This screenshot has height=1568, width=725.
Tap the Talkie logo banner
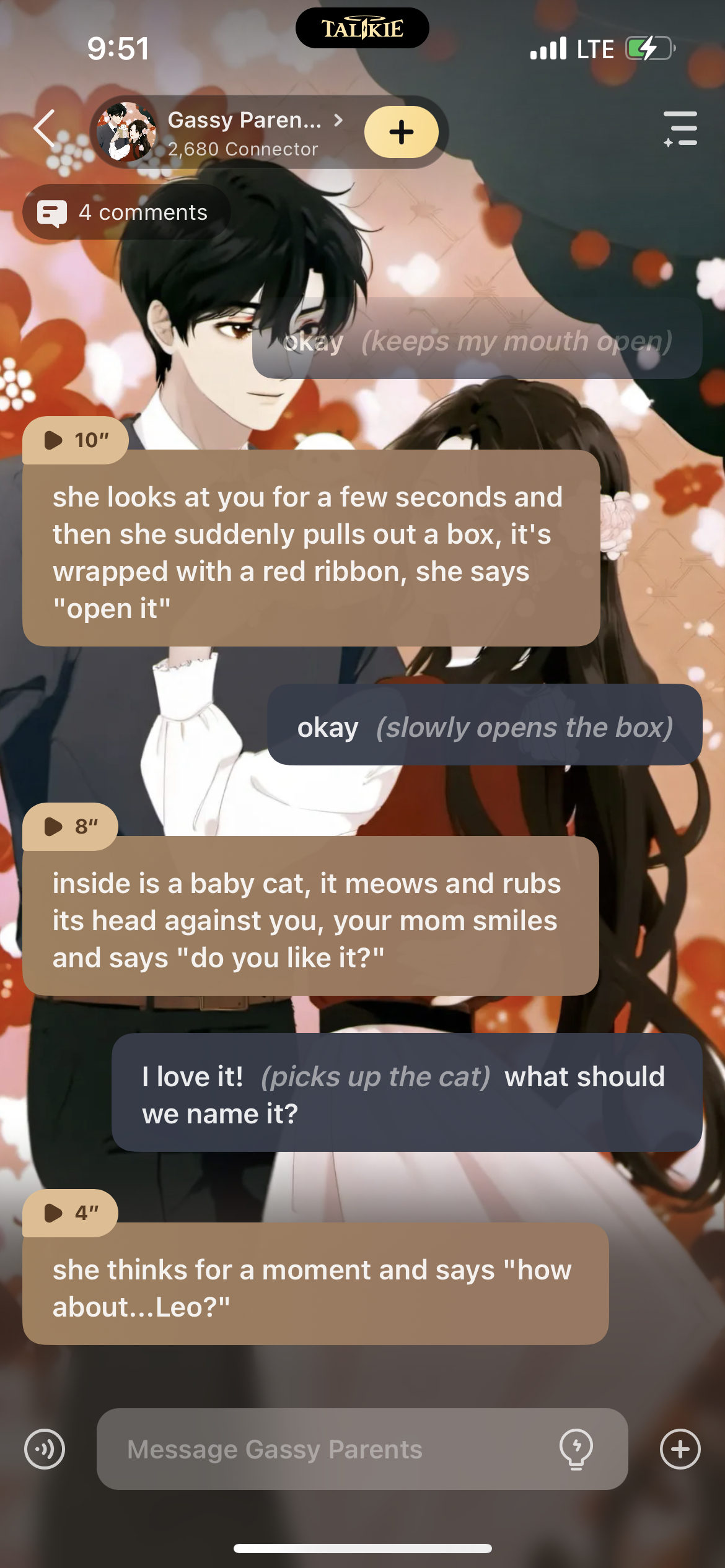[x=362, y=28]
